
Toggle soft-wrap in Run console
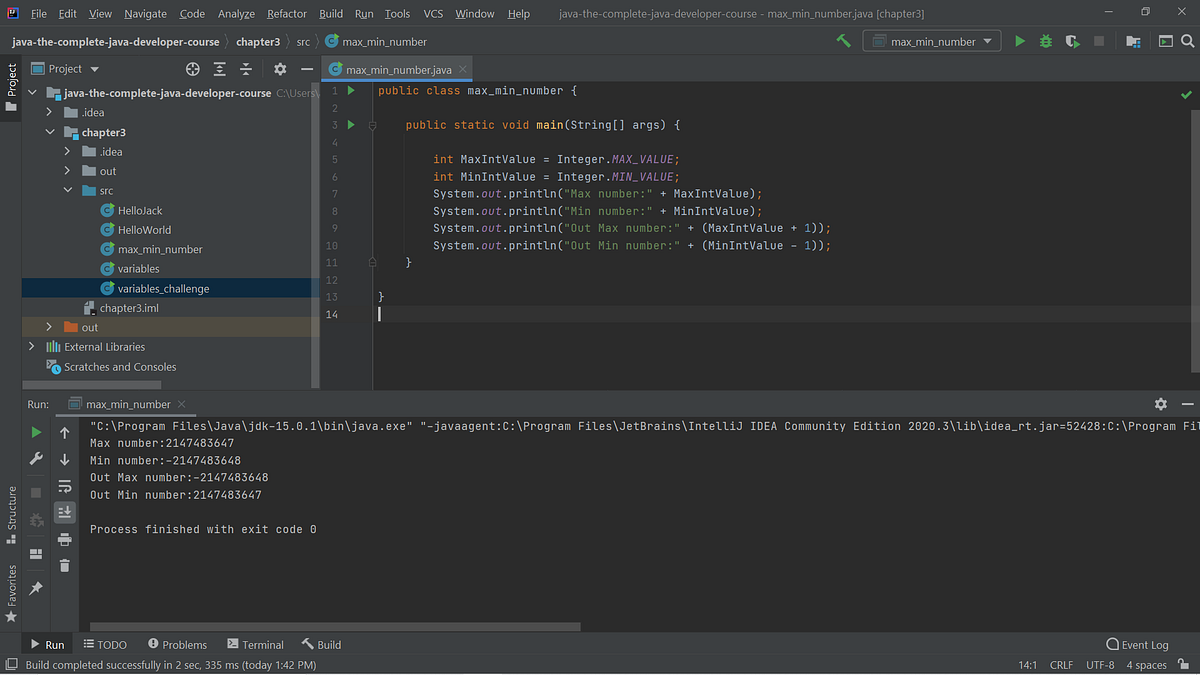[x=65, y=486]
